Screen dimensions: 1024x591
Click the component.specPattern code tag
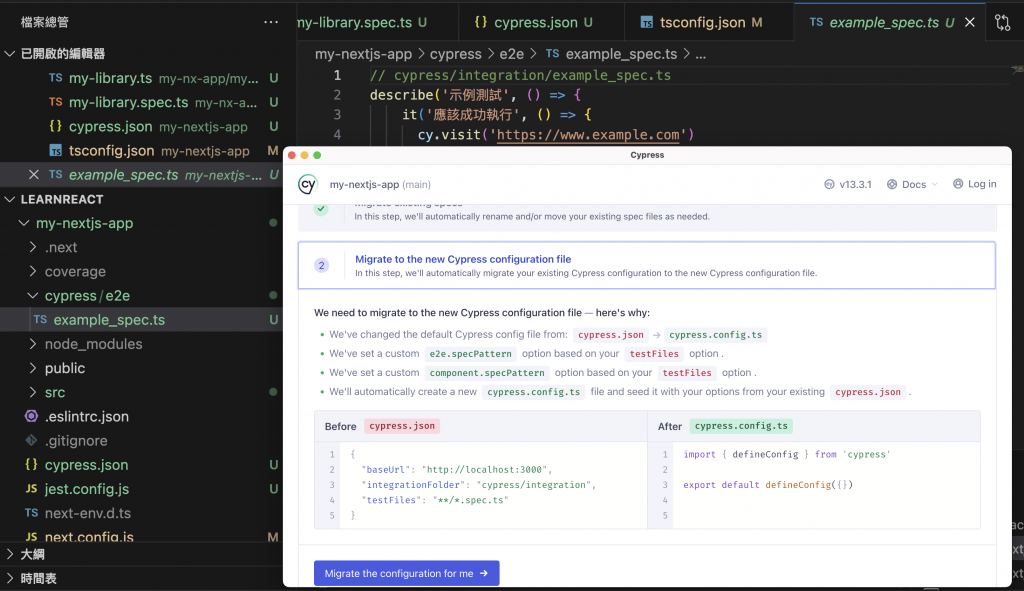pyautogui.click(x=487, y=373)
